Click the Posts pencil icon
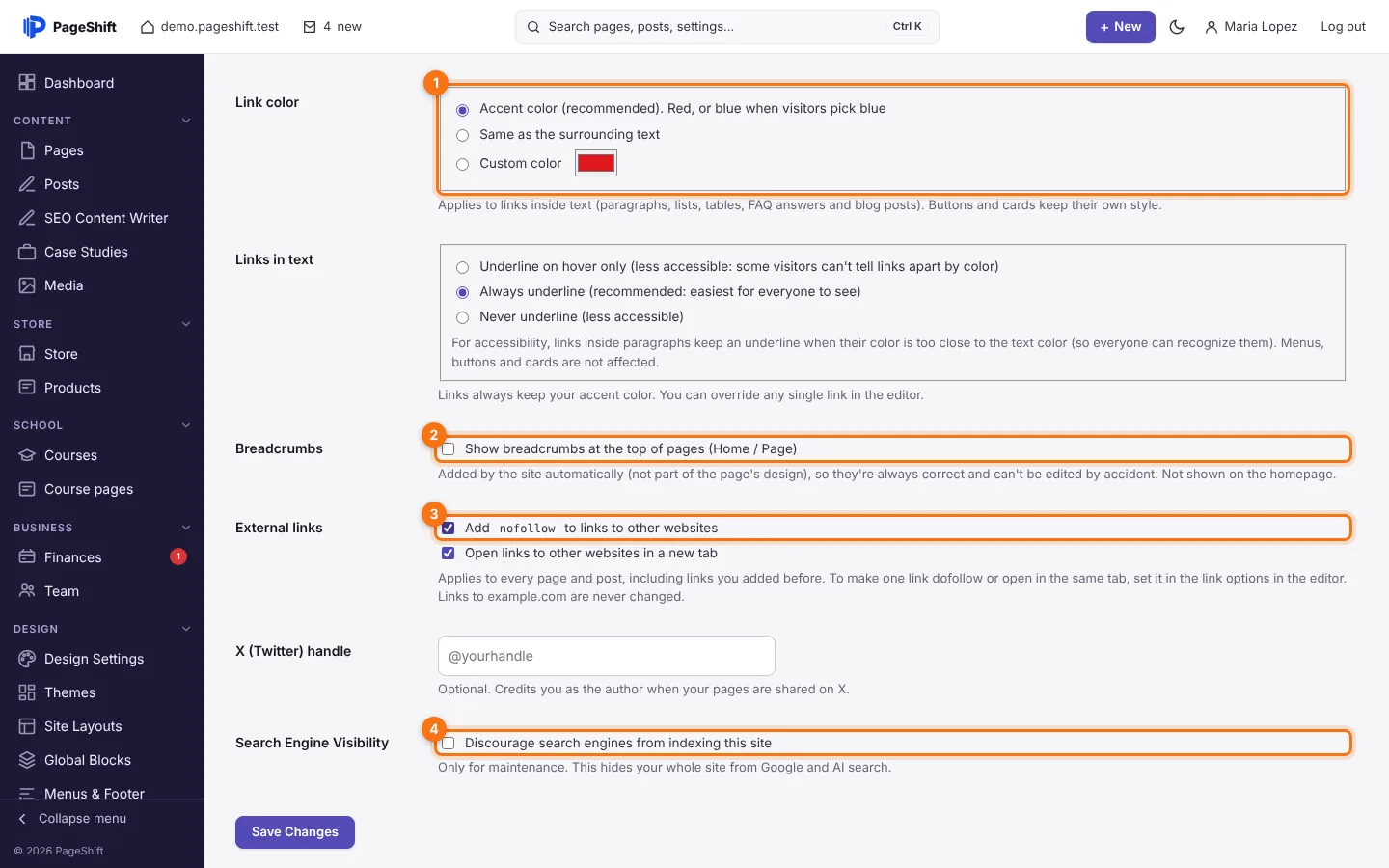This screenshot has height=868, width=1389. (27, 184)
